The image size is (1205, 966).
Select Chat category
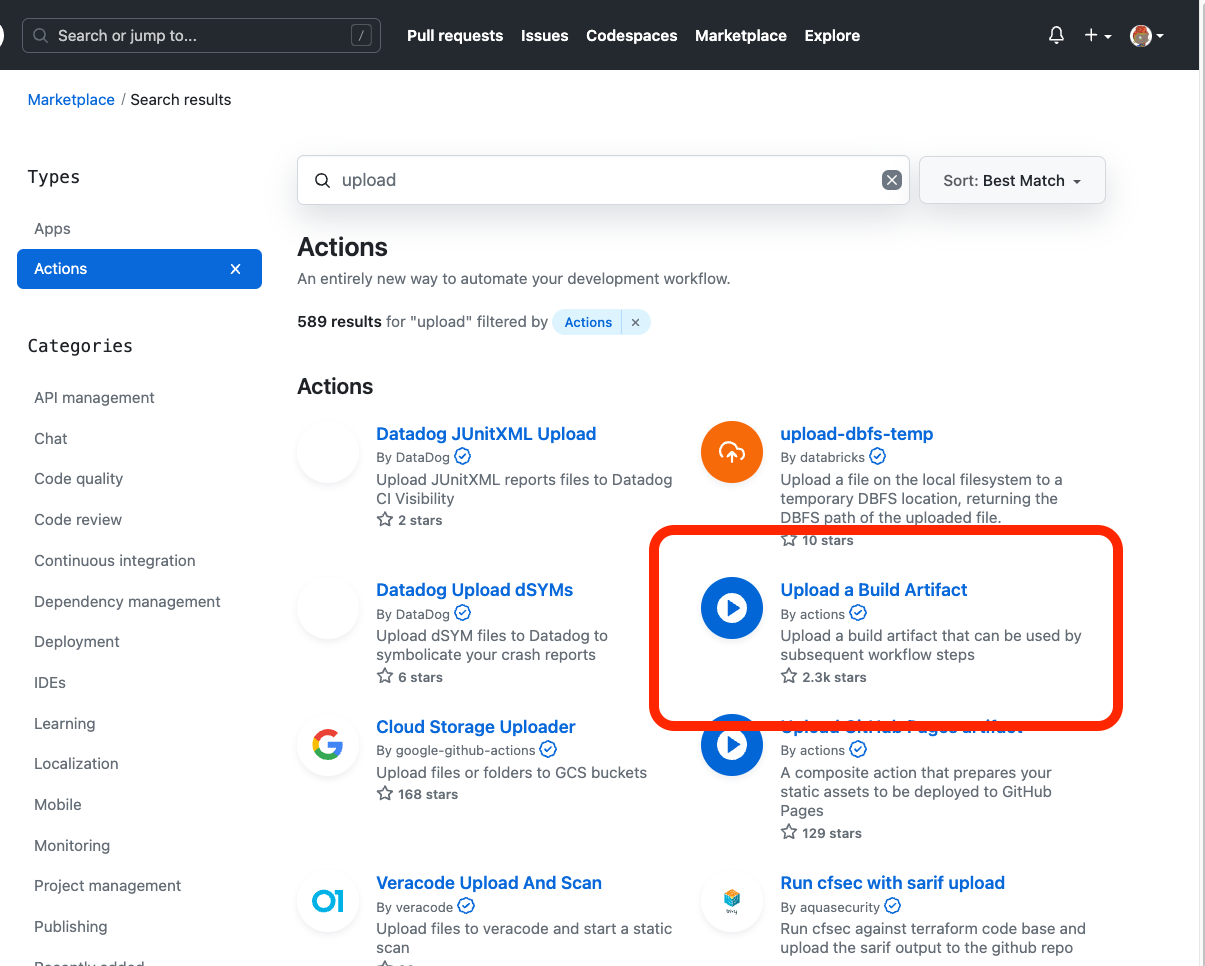tap(51, 439)
